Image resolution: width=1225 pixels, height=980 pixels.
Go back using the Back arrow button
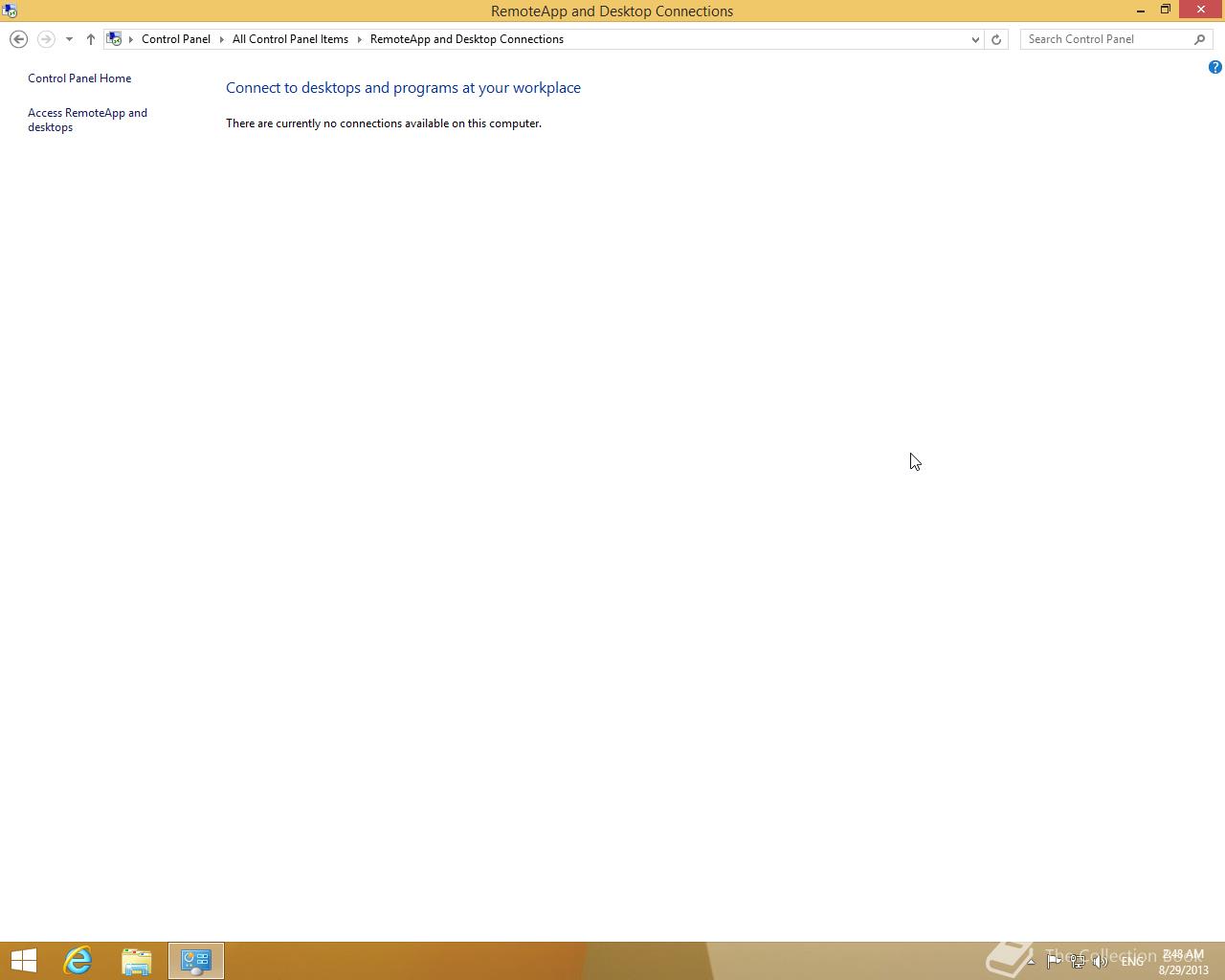tap(18, 39)
